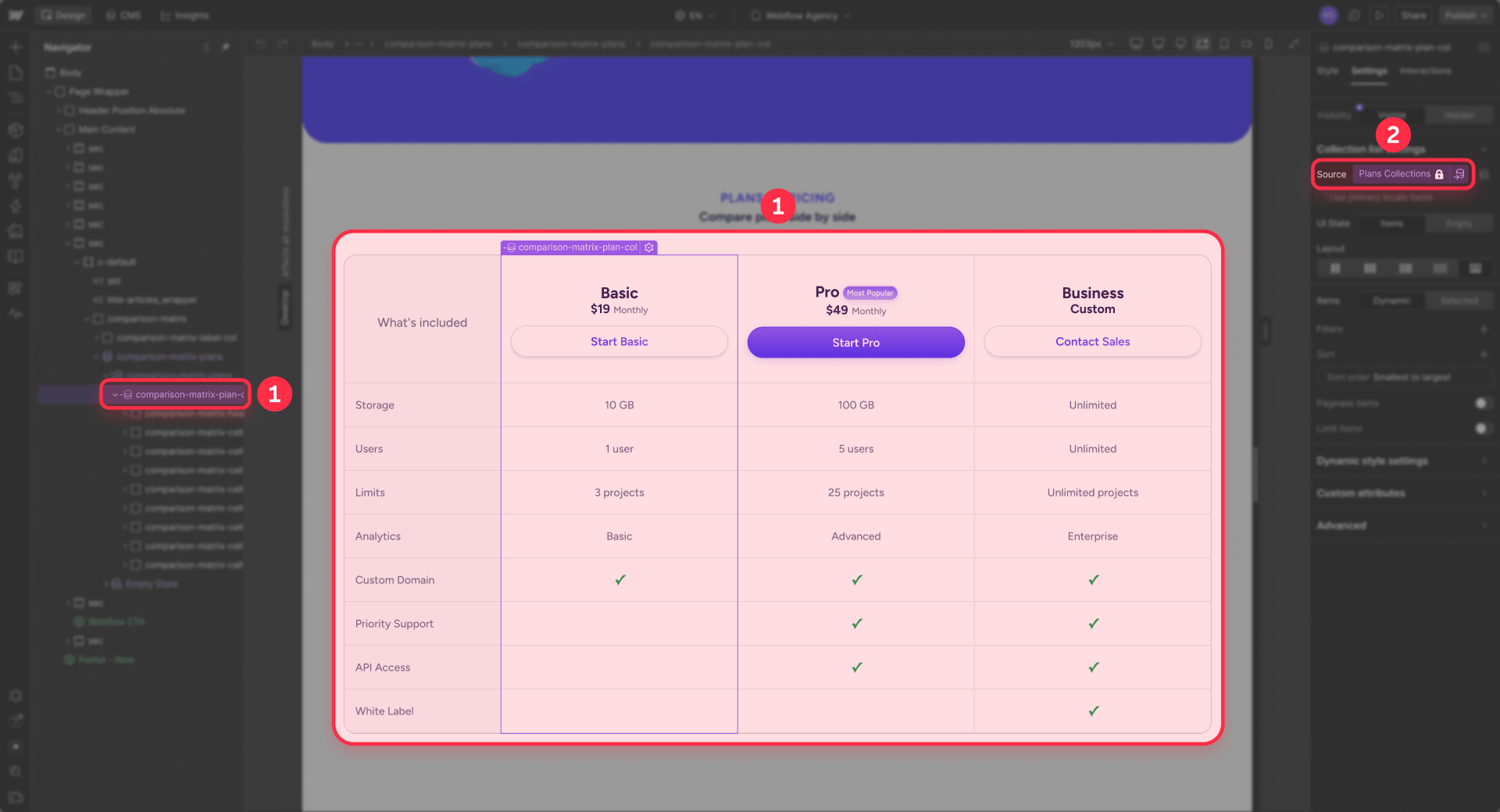Switch to Design mode
The width and height of the screenshot is (1500, 812).
click(63, 16)
